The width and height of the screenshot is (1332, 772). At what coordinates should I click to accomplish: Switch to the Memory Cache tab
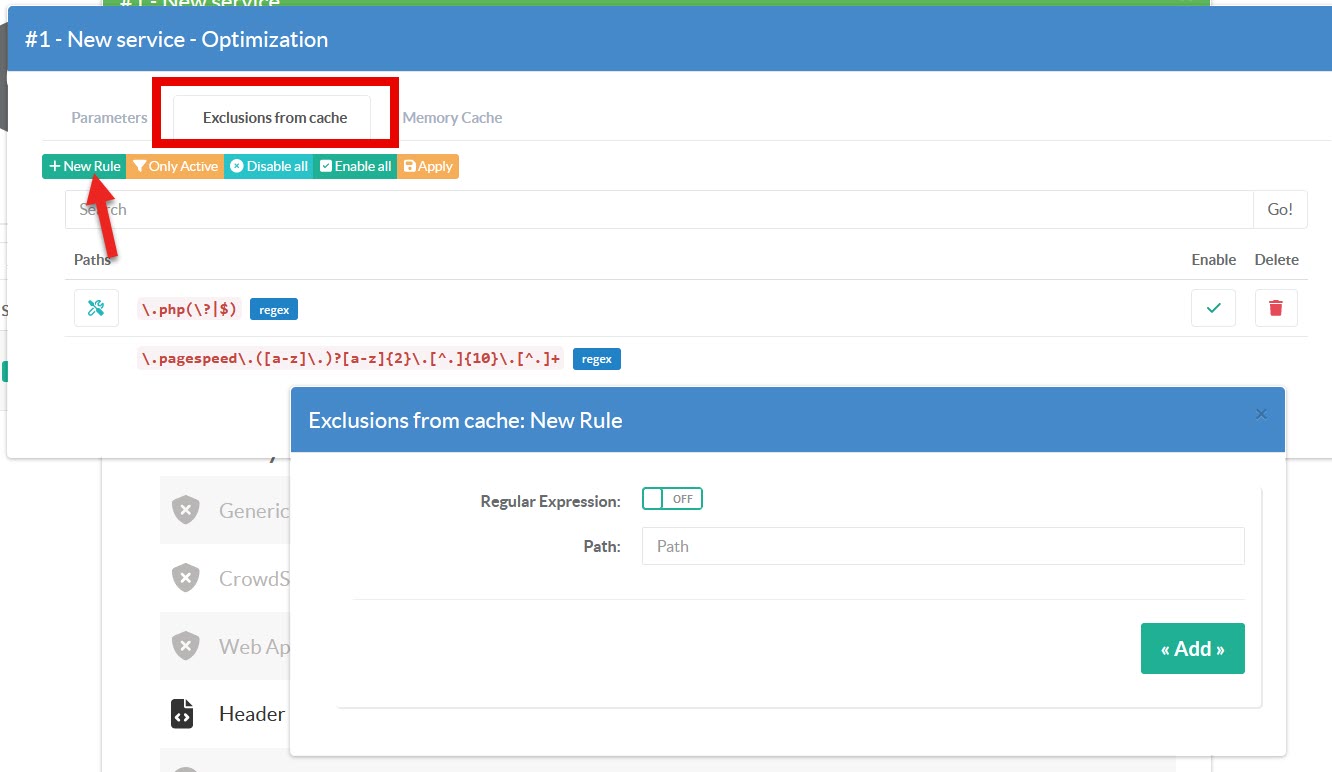pyautogui.click(x=452, y=118)
